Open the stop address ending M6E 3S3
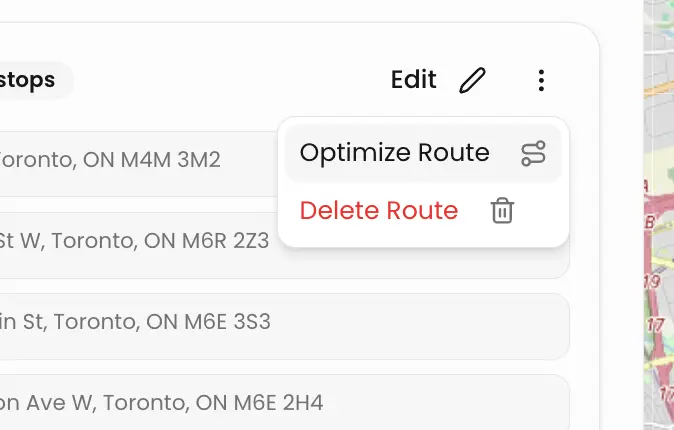 point(135,322)
